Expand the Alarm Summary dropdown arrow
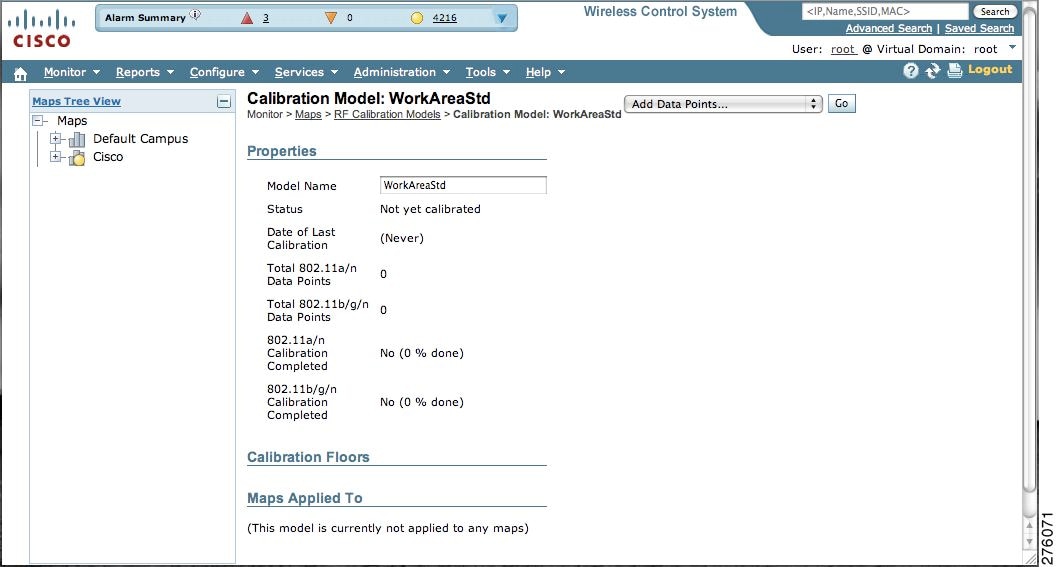Screen dimensions: 1057x567 point(502,18)
